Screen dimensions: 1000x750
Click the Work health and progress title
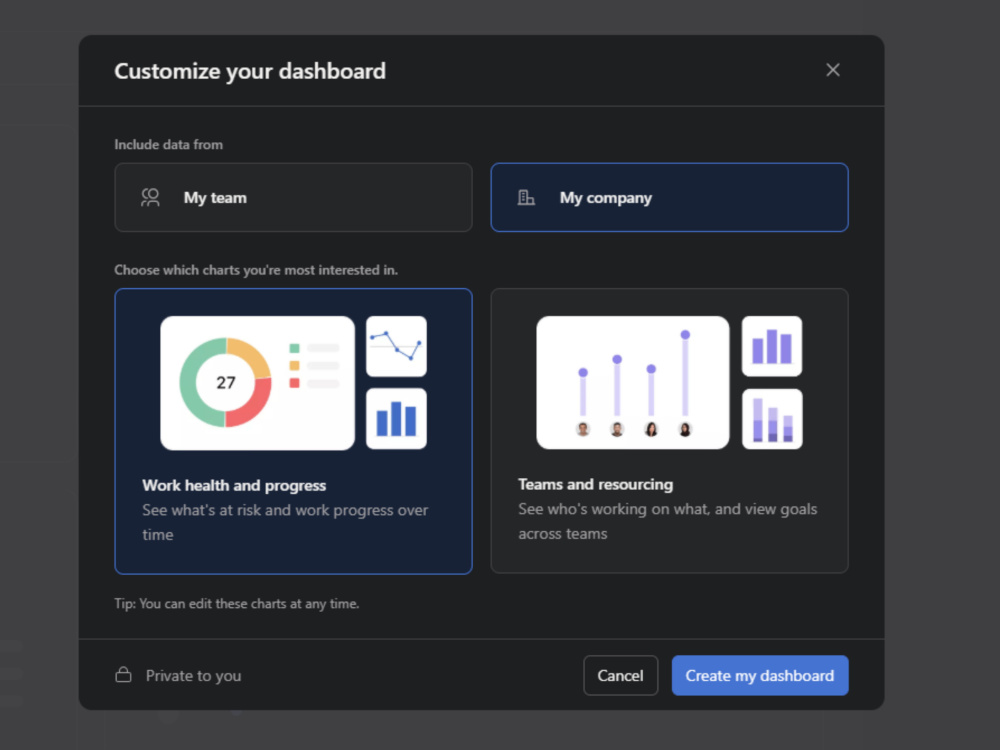(x=234, y=485)
